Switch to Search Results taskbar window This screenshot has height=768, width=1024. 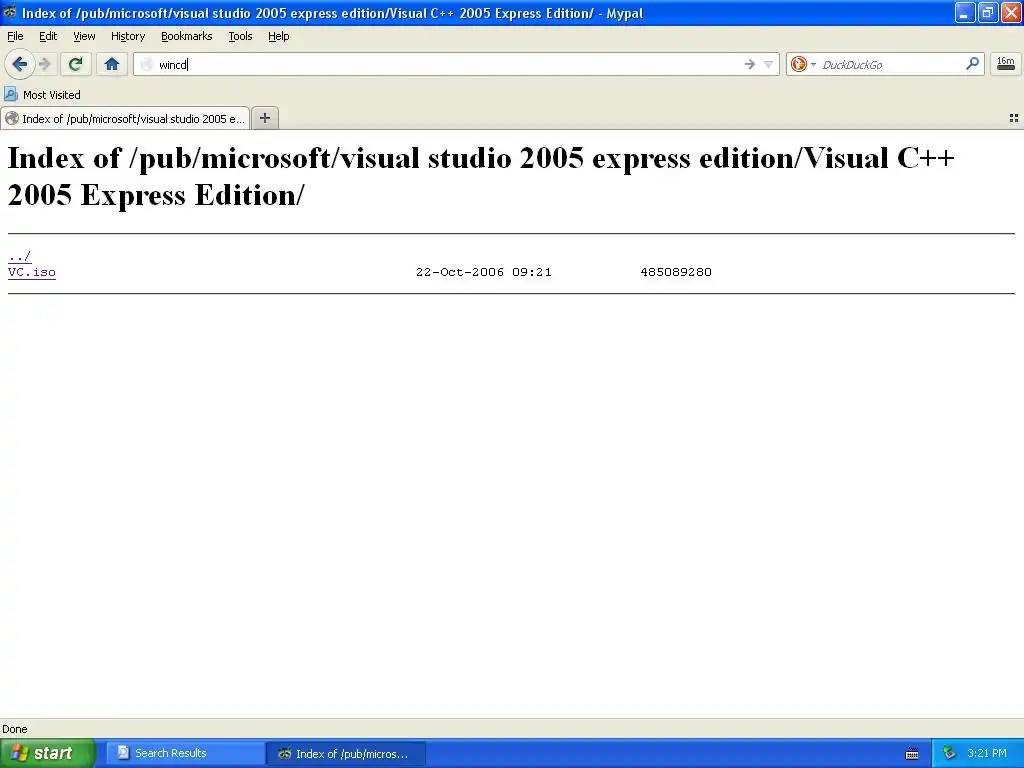(185, 753)
